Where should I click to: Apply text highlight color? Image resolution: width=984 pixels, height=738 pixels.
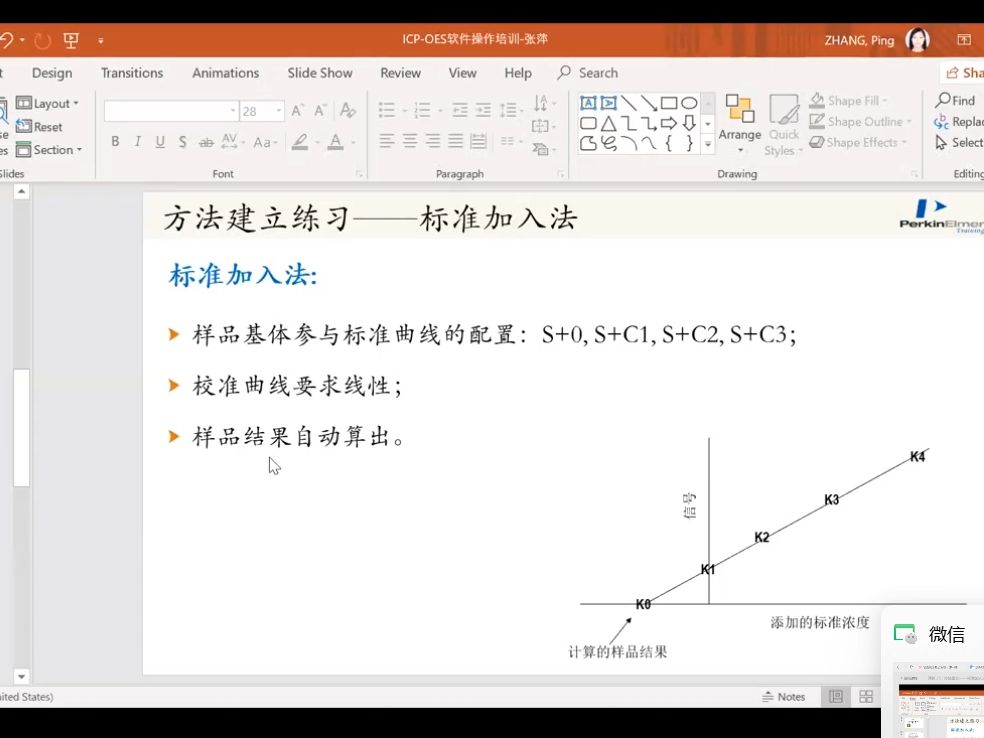(300, 142)
